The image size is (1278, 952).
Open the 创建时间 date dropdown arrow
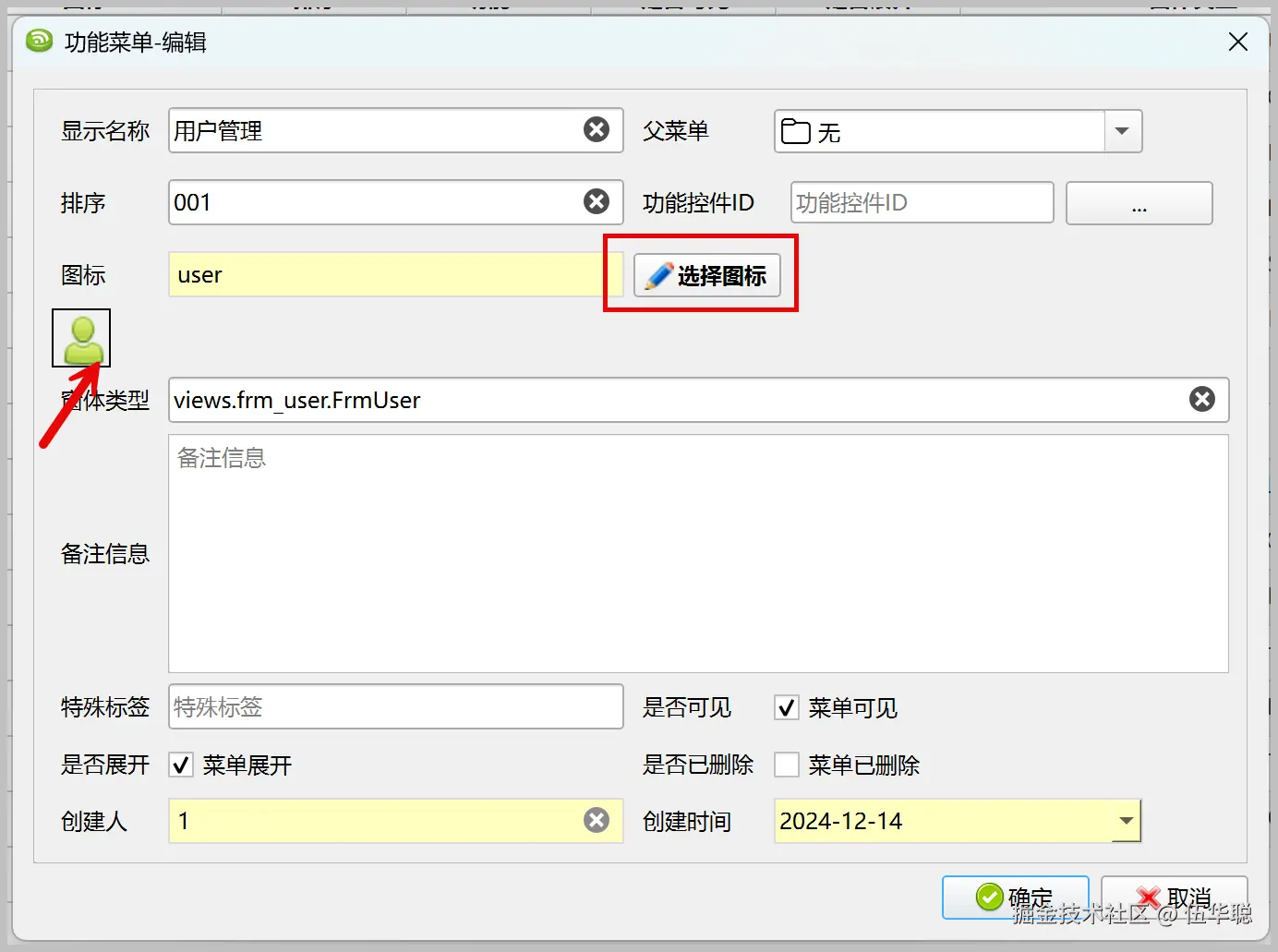pyautogui.click(x=1127, y=820)
